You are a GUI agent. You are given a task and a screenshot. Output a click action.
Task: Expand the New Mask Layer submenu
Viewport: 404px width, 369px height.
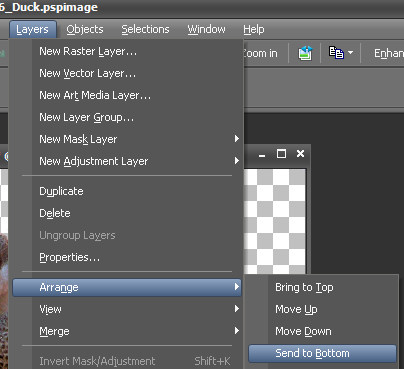point(127,139)
